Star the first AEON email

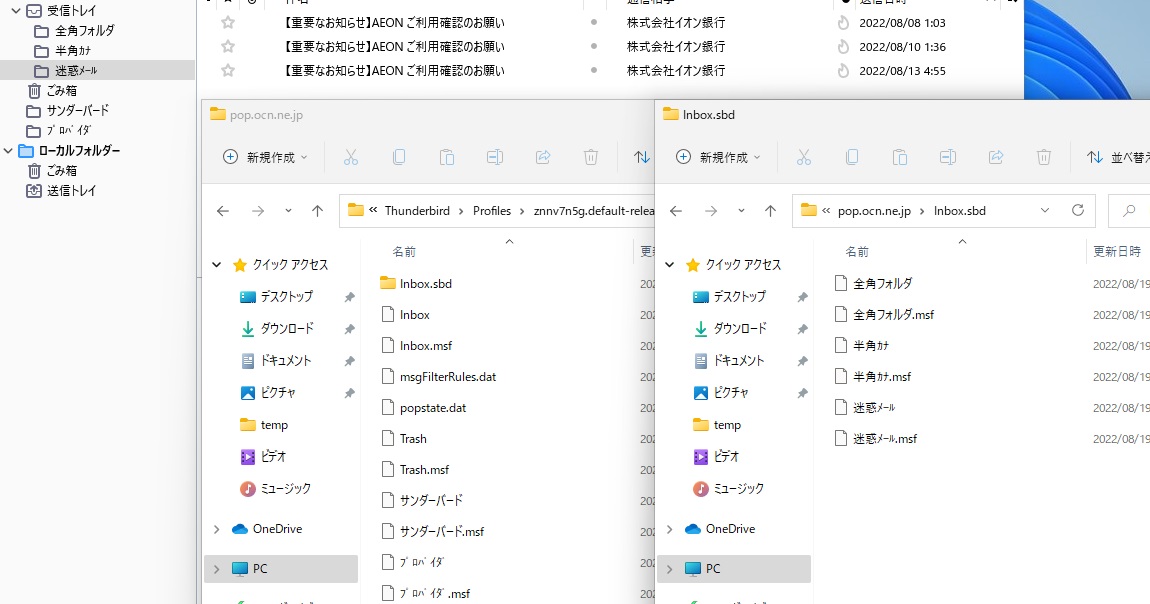[x=228, y=22]
